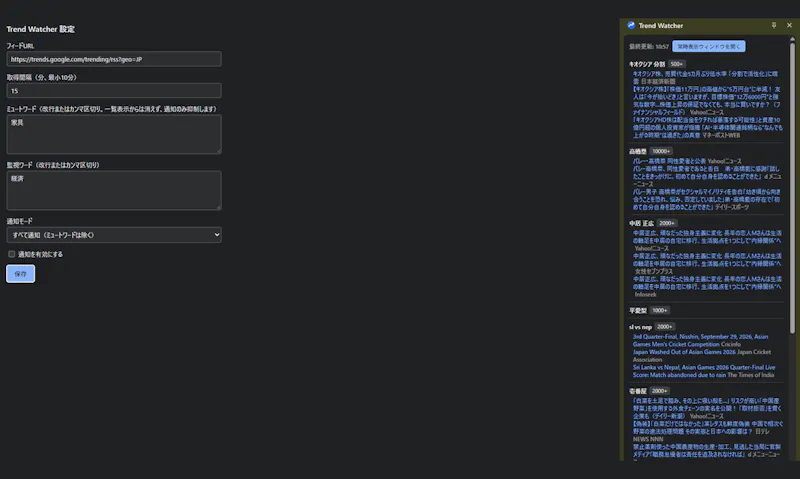Select the キオクシア 分割 trend heading
This screenshot has width=800, height=479.
(x=646, y=64)
